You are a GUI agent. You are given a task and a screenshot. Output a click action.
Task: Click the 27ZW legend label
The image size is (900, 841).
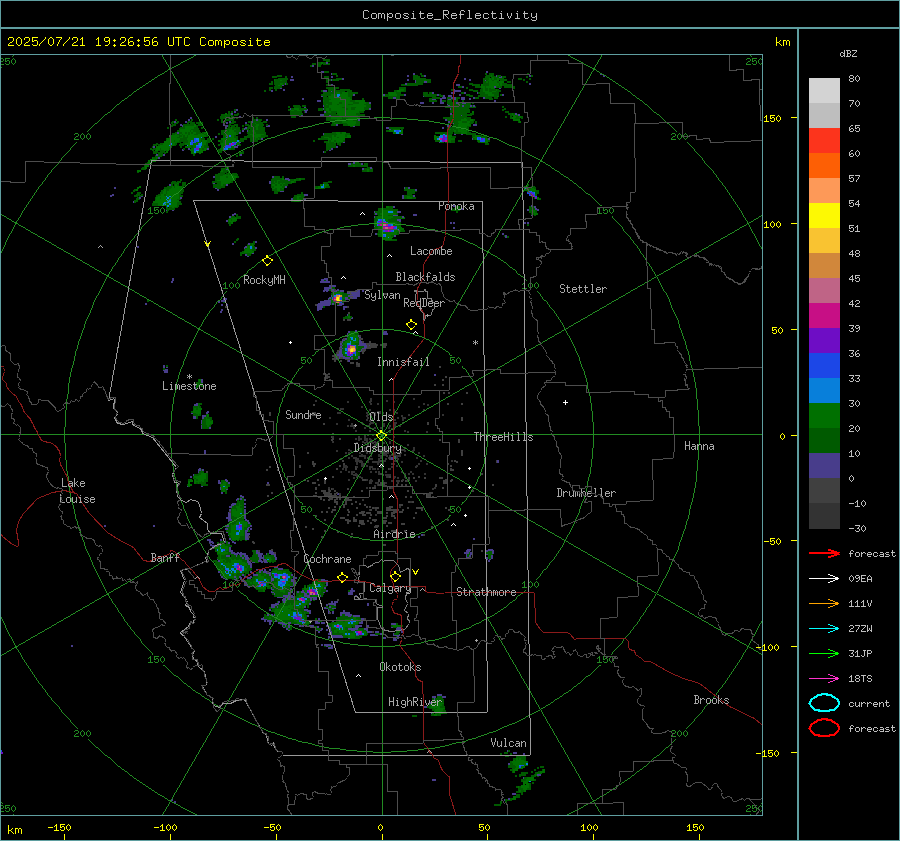coord(860,629)
